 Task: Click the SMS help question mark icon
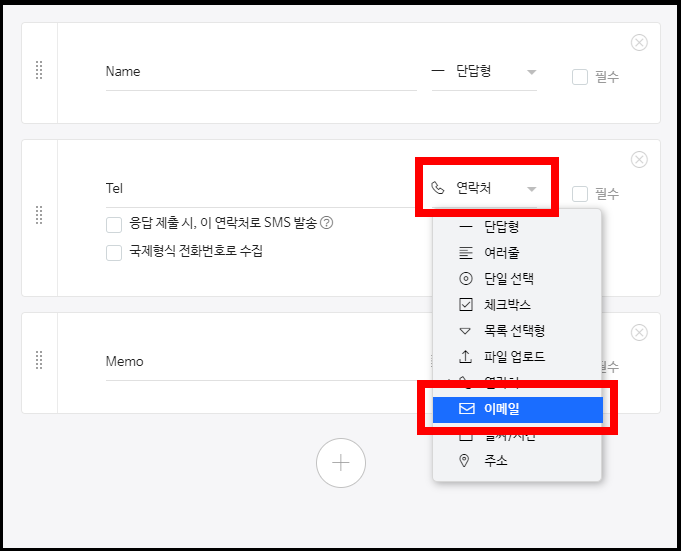pyautogui.click(x=326, y=223)
